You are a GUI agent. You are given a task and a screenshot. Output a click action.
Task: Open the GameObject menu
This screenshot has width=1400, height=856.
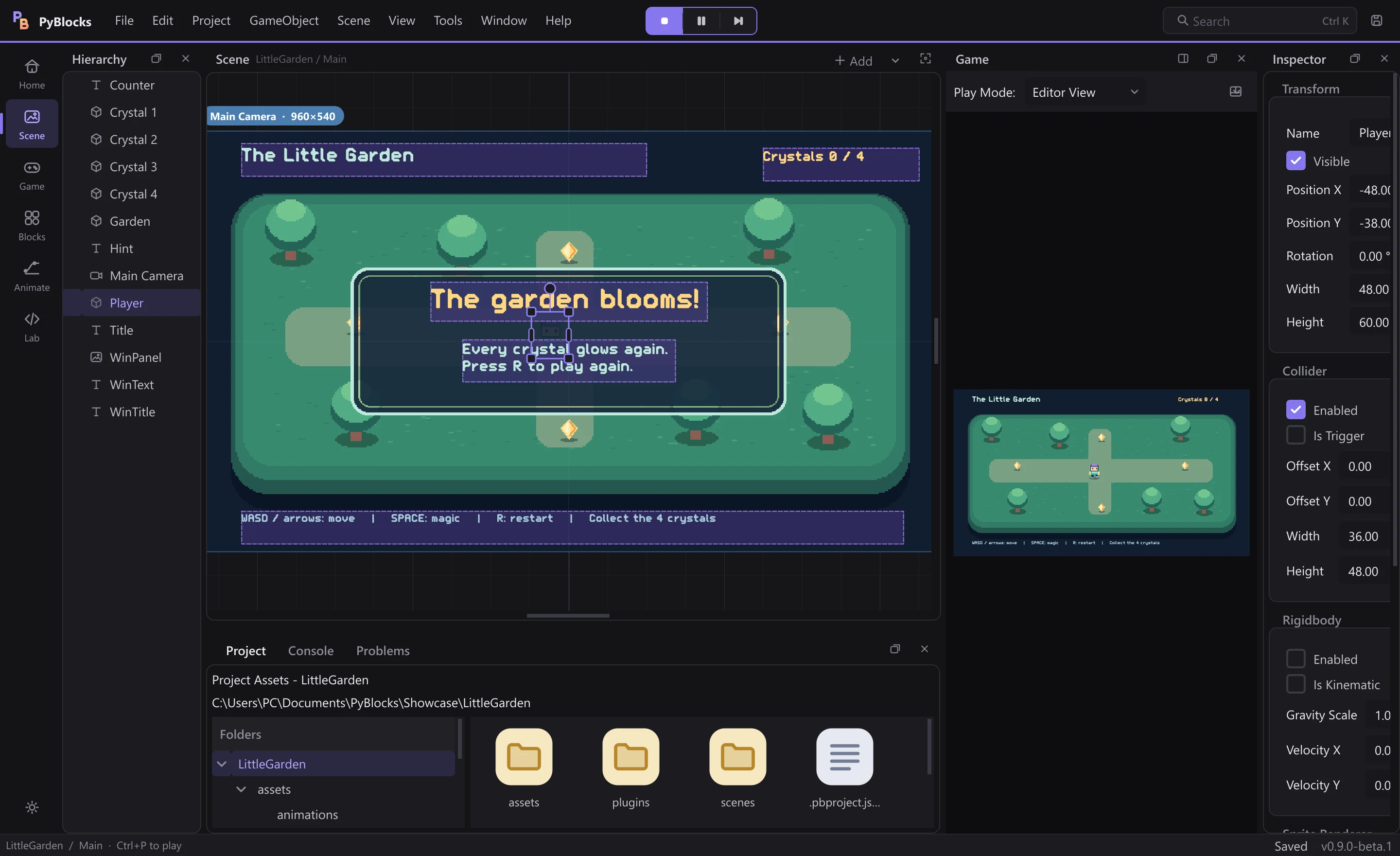pos(284,20)
